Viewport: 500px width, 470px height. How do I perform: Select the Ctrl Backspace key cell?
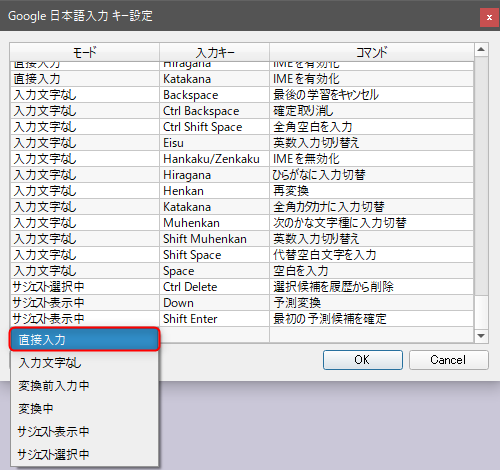214,111
